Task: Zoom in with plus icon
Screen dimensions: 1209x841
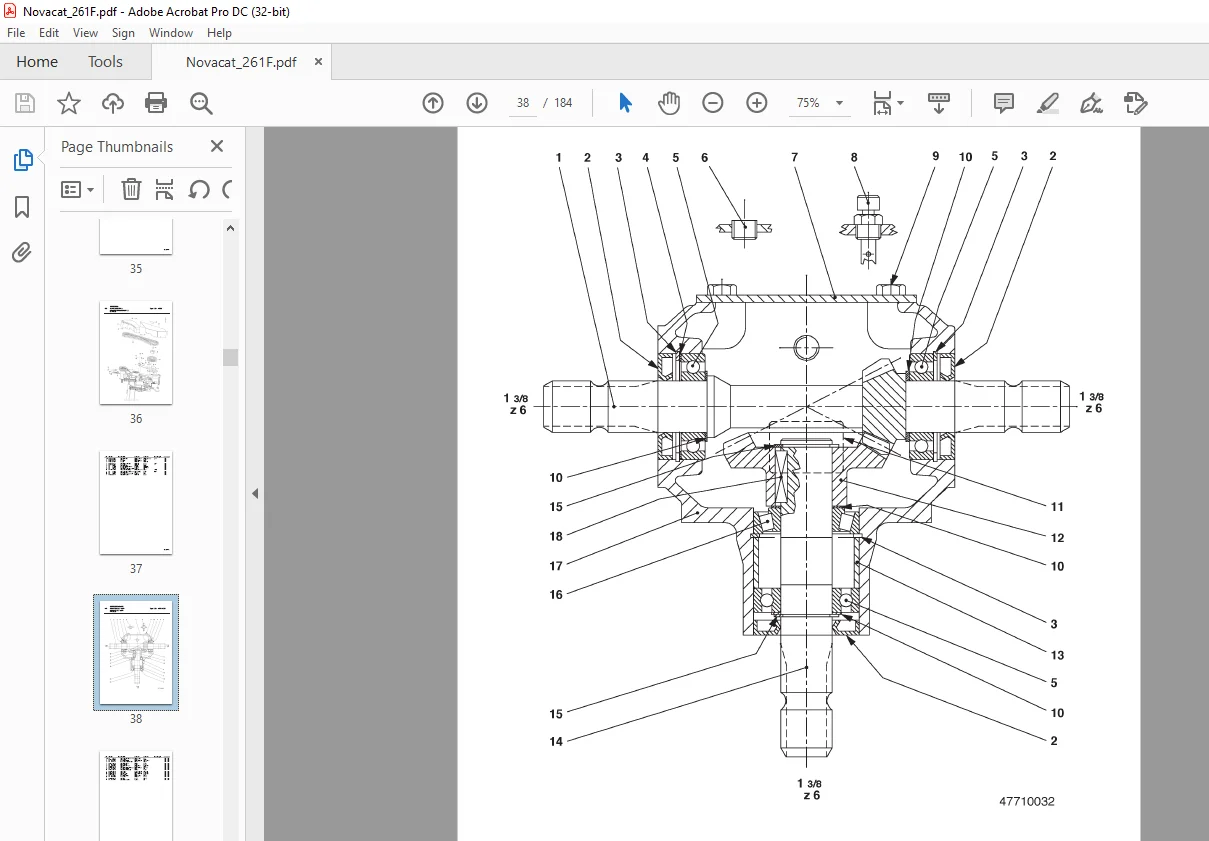Action: click(757, 103)
